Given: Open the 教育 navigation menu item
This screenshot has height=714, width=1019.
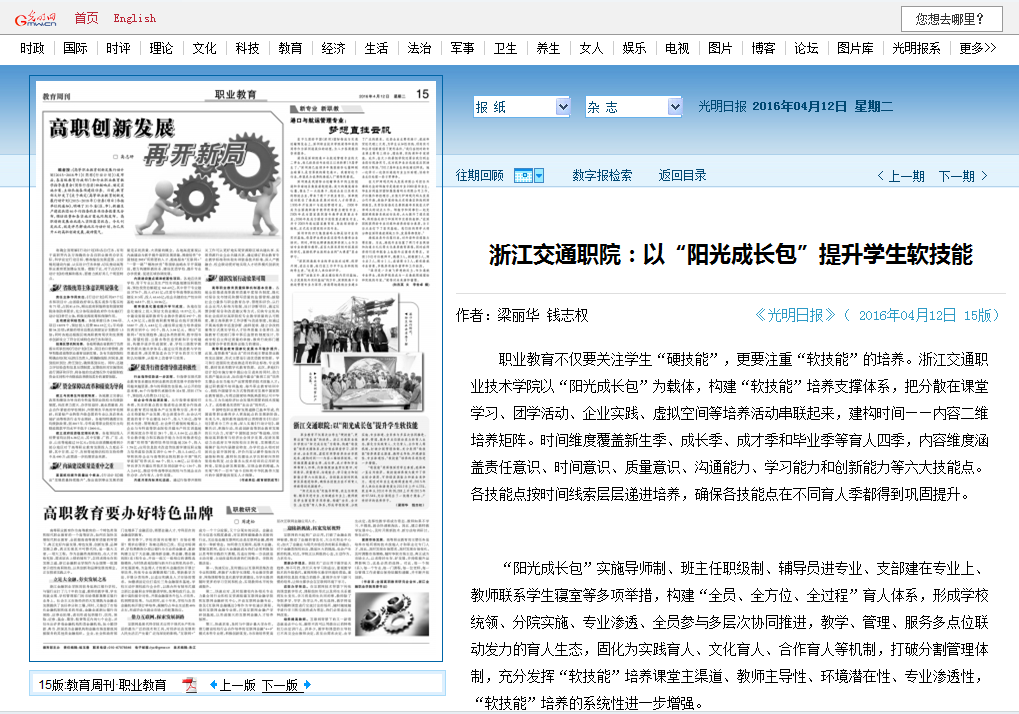Looking at the screenshot, I should pyautogui.click(x=290, y=48).
